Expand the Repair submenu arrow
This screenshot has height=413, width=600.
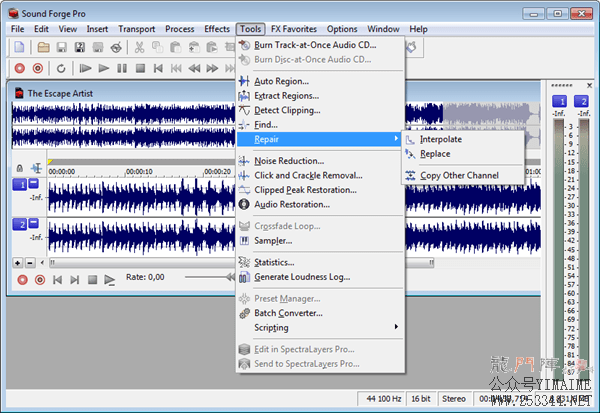[x=396, y=139]
